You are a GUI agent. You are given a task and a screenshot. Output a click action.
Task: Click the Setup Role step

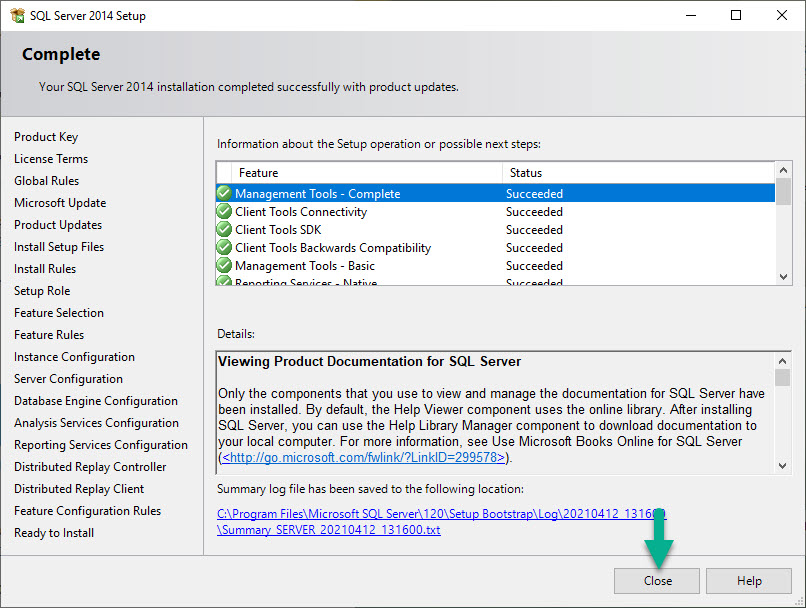click(42, 291)
